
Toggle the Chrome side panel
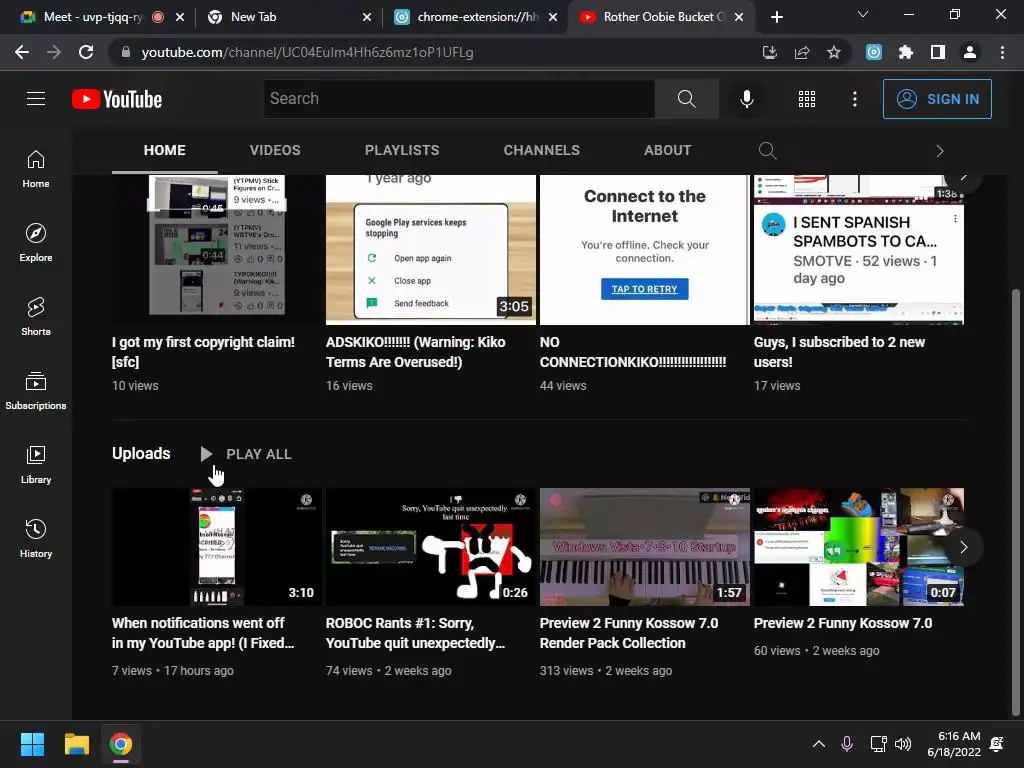tap(938, 52)
